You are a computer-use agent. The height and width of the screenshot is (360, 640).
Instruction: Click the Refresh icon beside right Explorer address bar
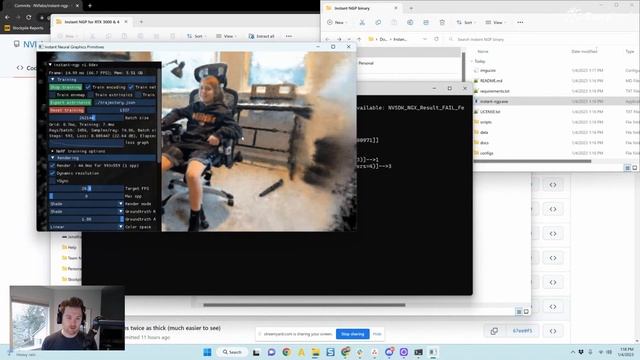[436, 39]
